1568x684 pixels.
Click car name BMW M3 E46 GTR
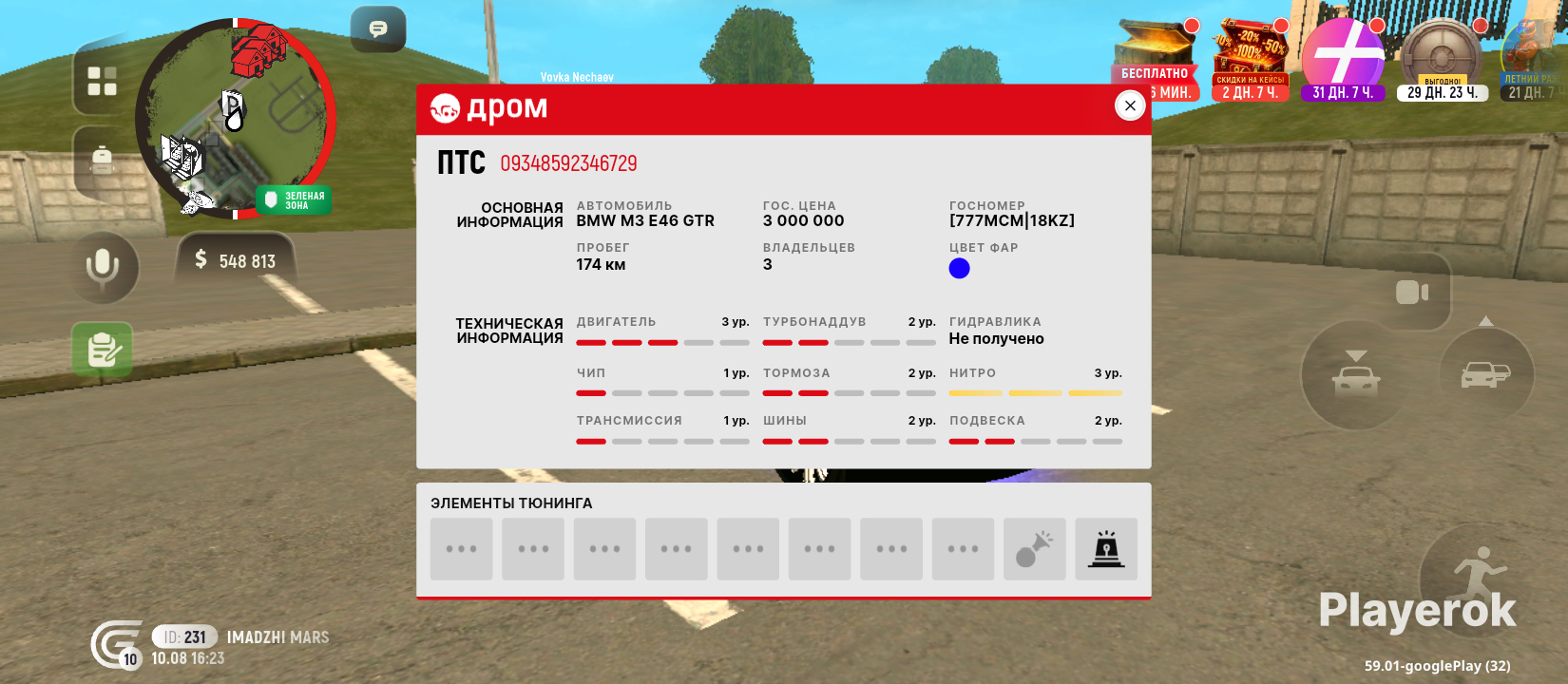(x=645, y=220)
